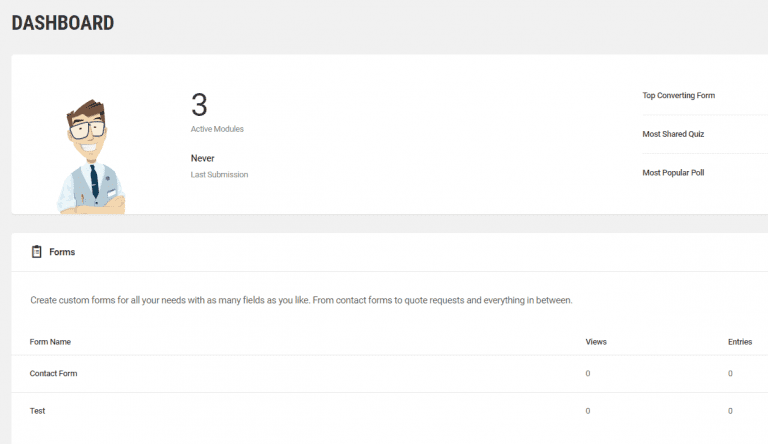768x444 pixels.
Task: Click the Views count for Contact Form
Action: (x=588, y=373)
